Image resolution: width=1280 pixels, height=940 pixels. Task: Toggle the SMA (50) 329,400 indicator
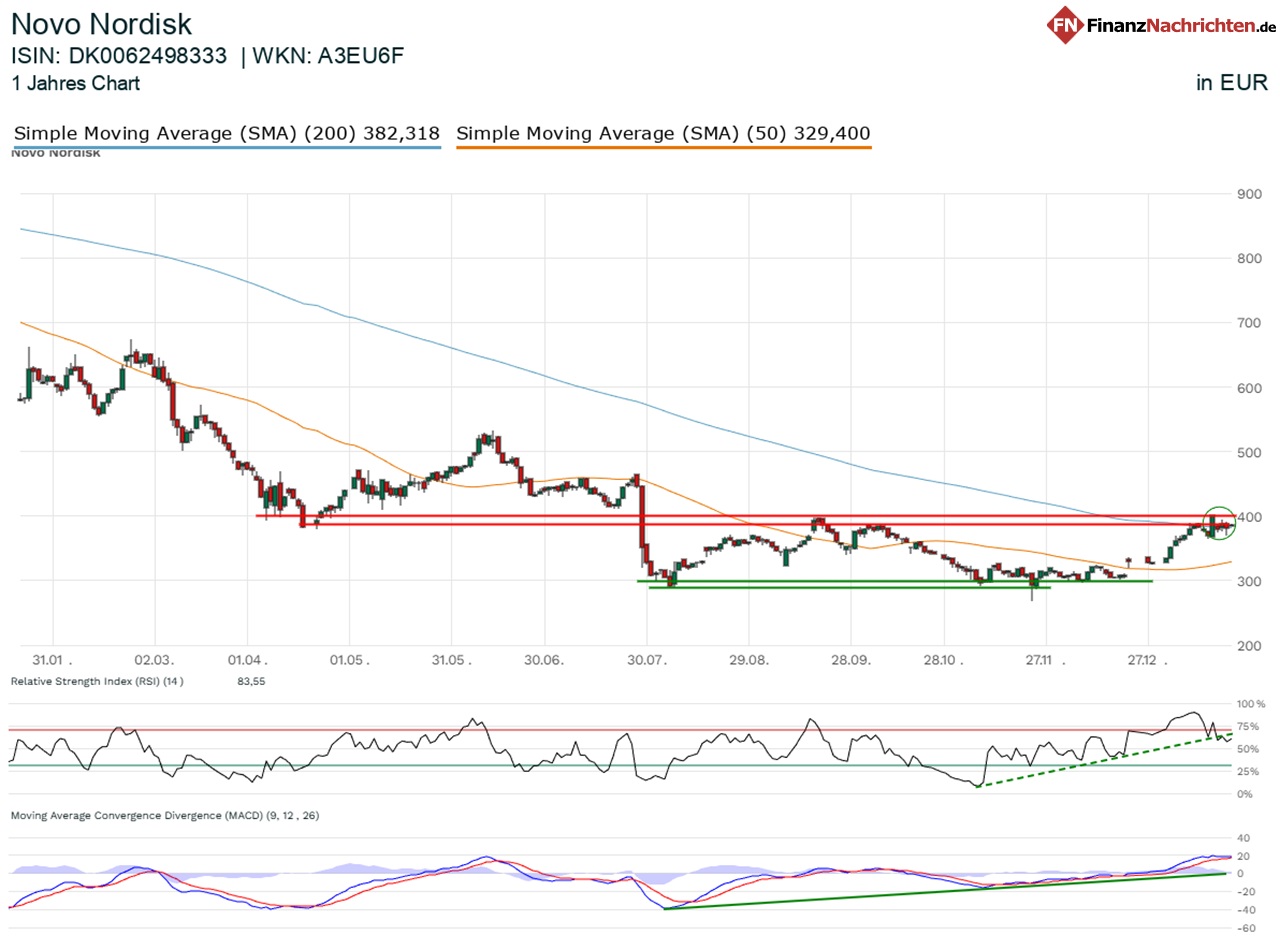coord(663,133)
